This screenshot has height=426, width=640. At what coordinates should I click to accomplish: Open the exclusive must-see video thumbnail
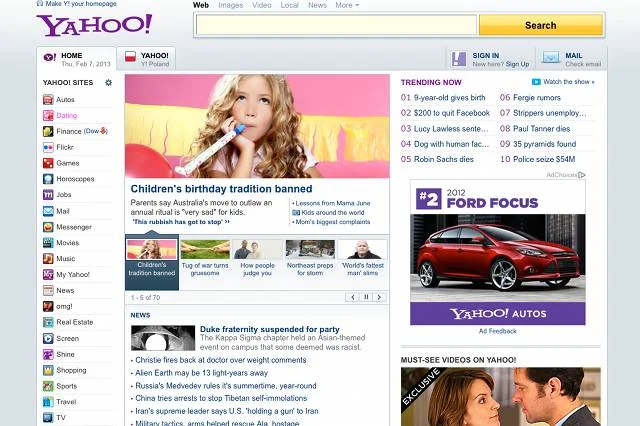tap(500, 397)
